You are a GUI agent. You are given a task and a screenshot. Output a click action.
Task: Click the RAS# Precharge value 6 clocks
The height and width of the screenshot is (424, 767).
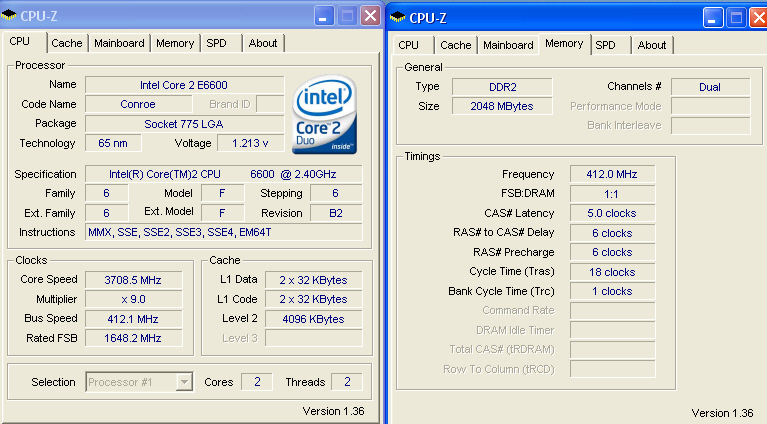(612, 252)
